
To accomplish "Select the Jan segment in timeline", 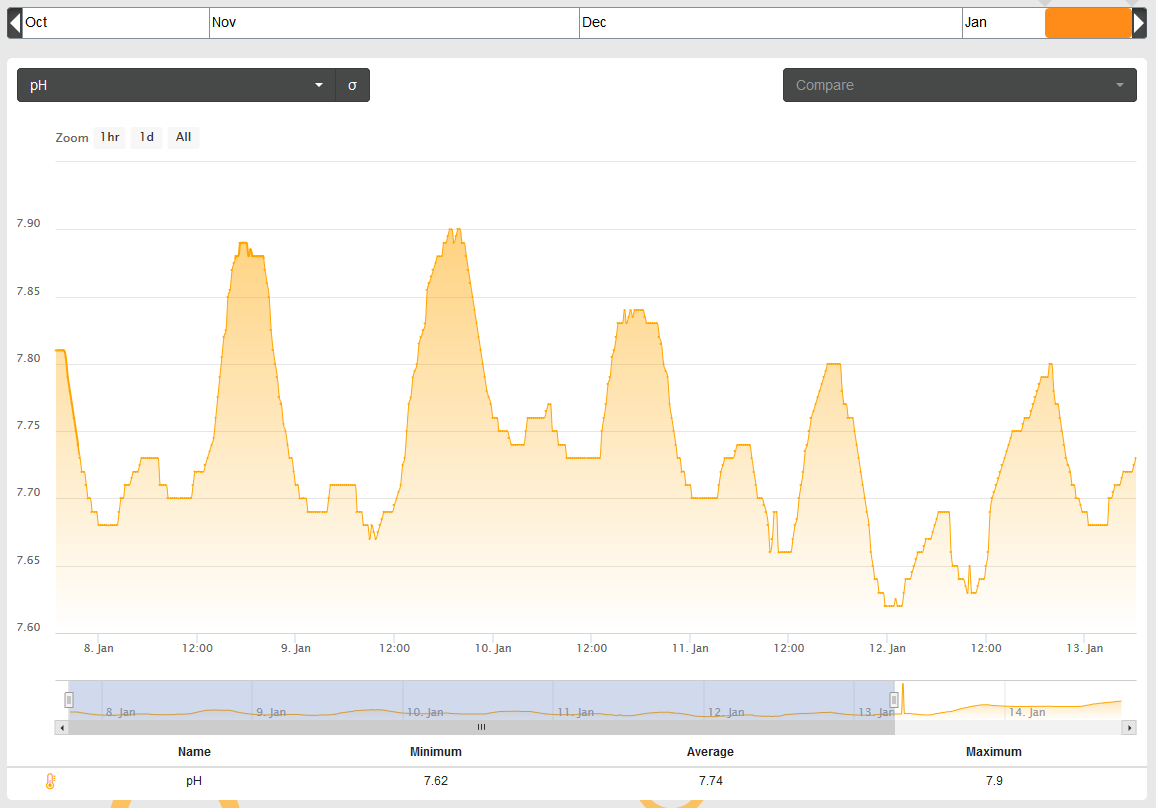I will click(1003, 23).
